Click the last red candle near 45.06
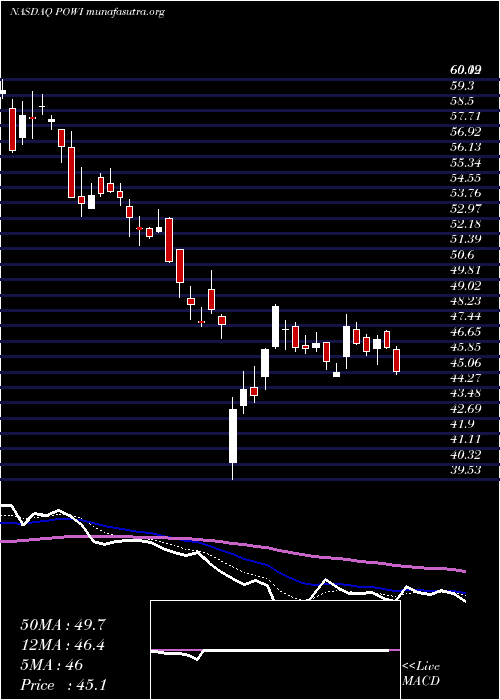Image resolution: width=500 pixels, height=700 pixels. click(x=396, y=360)
